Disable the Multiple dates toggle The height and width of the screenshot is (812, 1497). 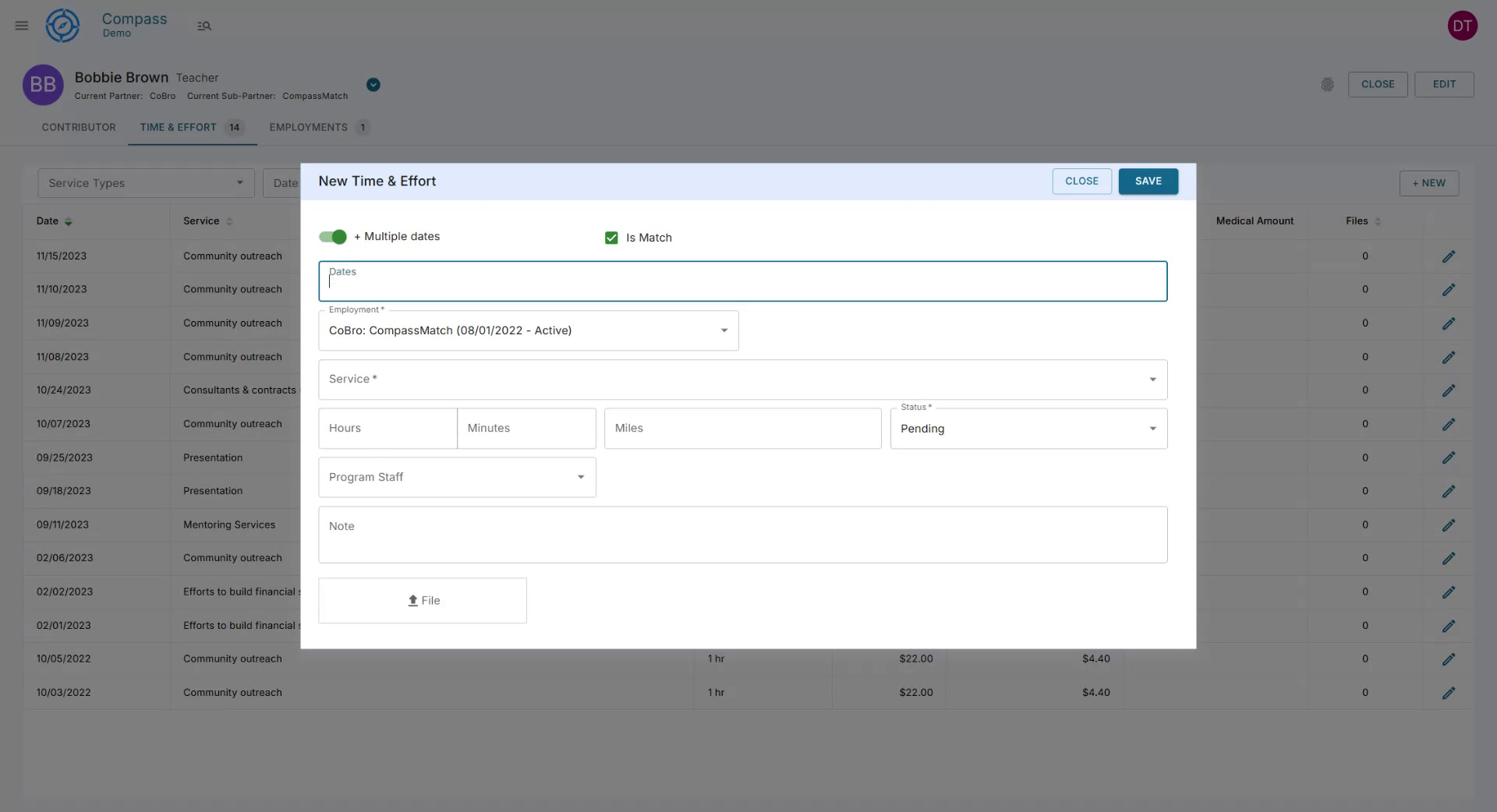coord(332,237)
